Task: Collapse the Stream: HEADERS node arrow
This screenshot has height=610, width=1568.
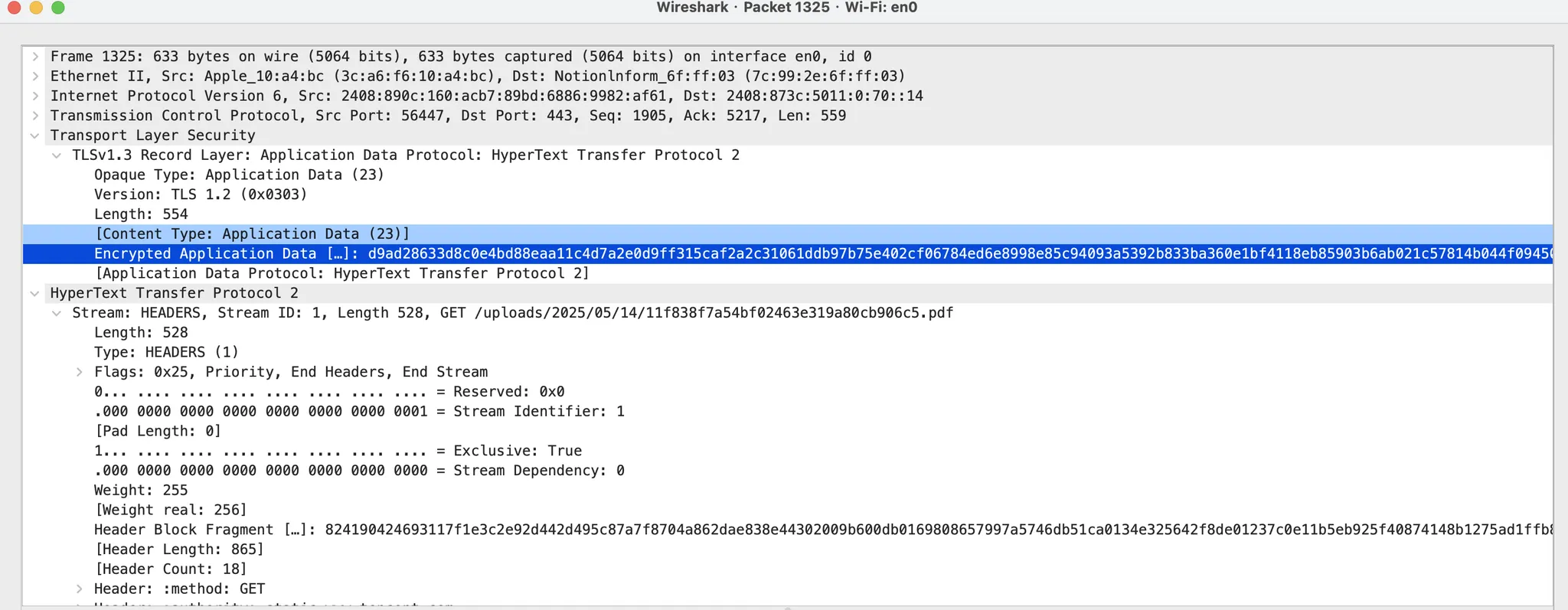Action: tap(57, 313)
